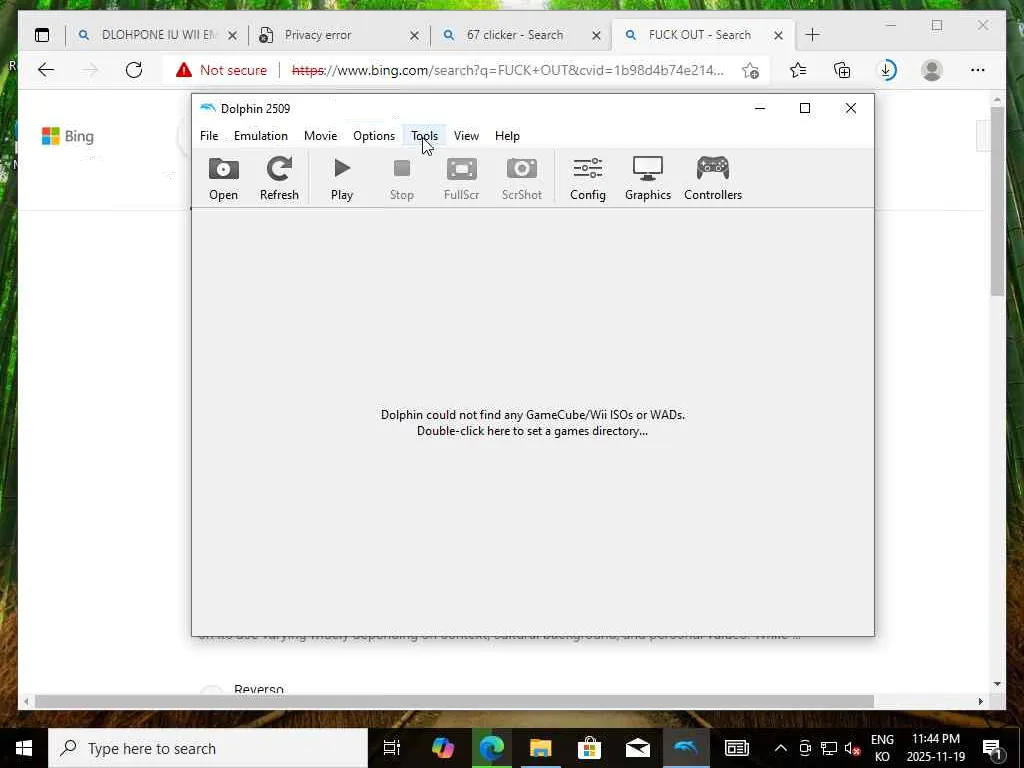Screen dimensions: 1024x768
Task: Open Graphics settings in Dolphin
Action: [648, 178]
